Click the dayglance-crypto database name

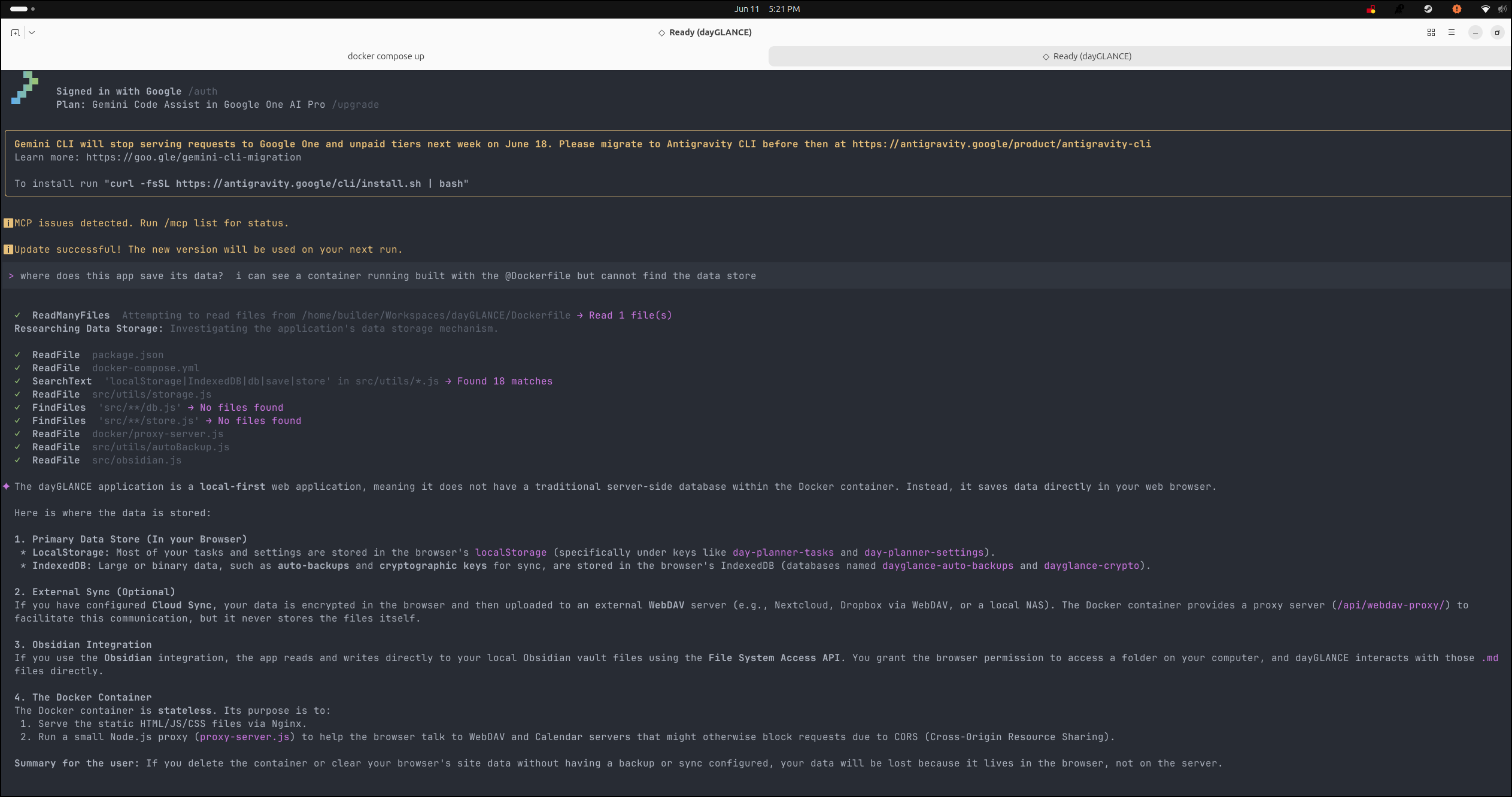pyautogui.click(x=1091, y=566)
